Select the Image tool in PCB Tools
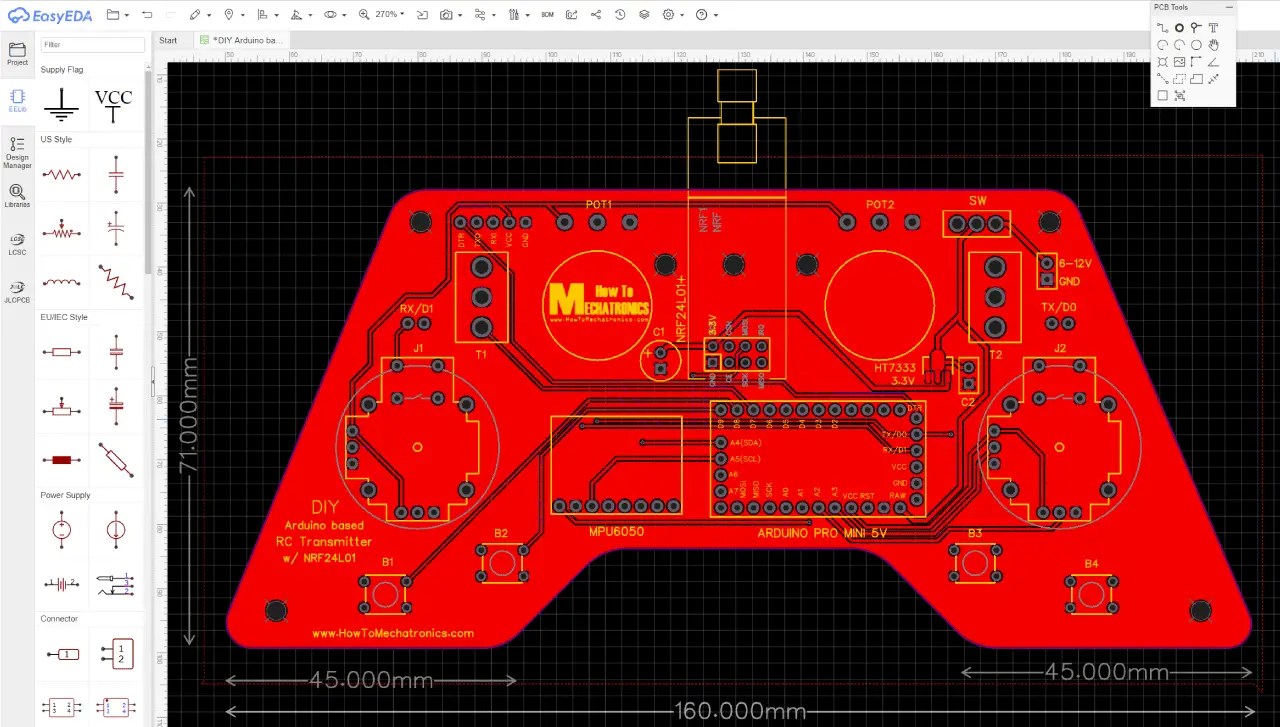Viewport: 1280px width, 727px height. tap(1179, 62)
